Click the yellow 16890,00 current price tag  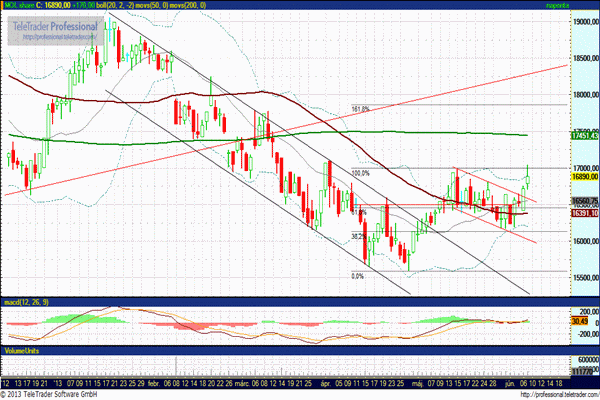585,176
